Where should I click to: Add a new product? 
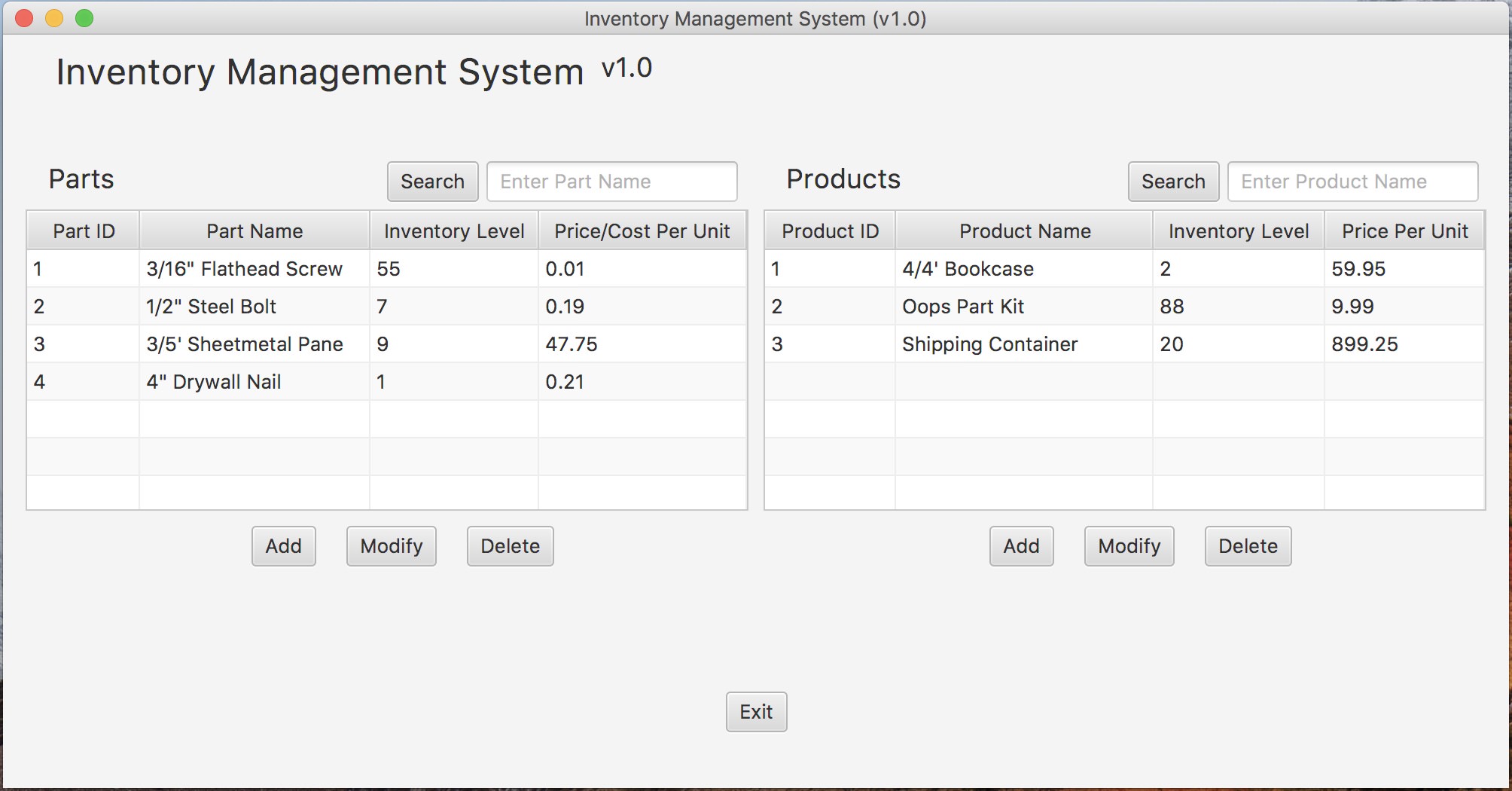point(1021,546)
